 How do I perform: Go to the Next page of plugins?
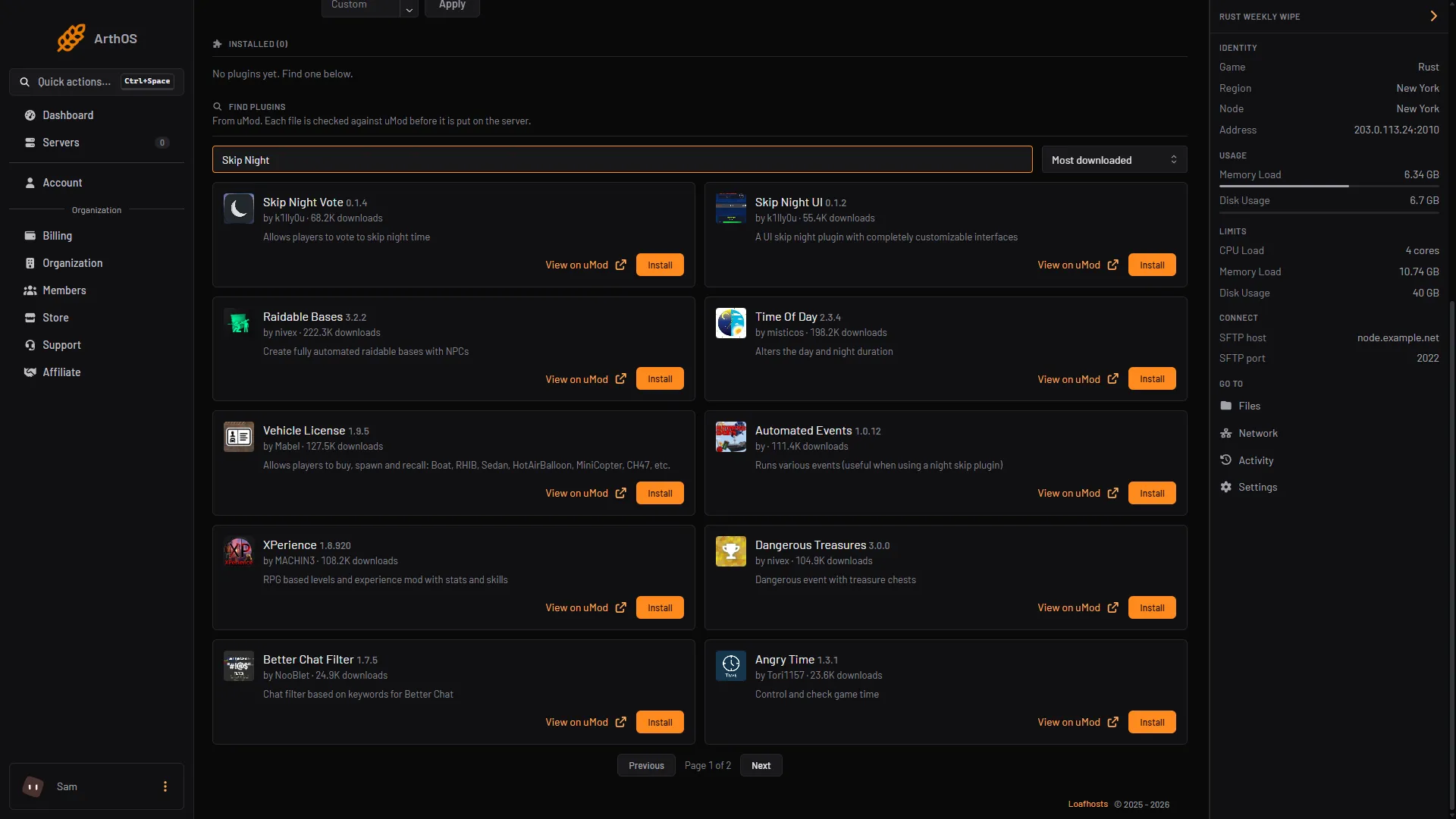(761, 765)
